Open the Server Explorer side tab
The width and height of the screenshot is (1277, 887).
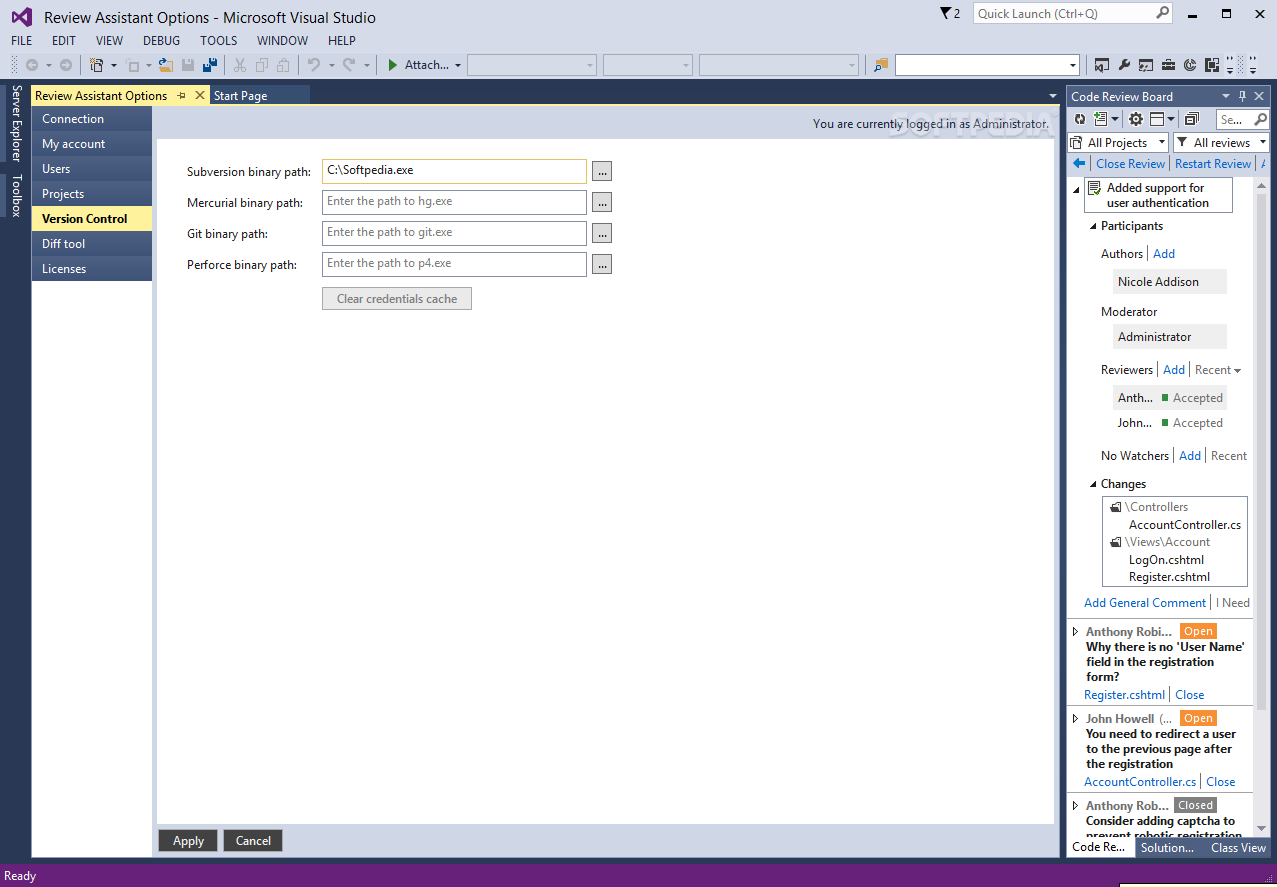(16, 124)
